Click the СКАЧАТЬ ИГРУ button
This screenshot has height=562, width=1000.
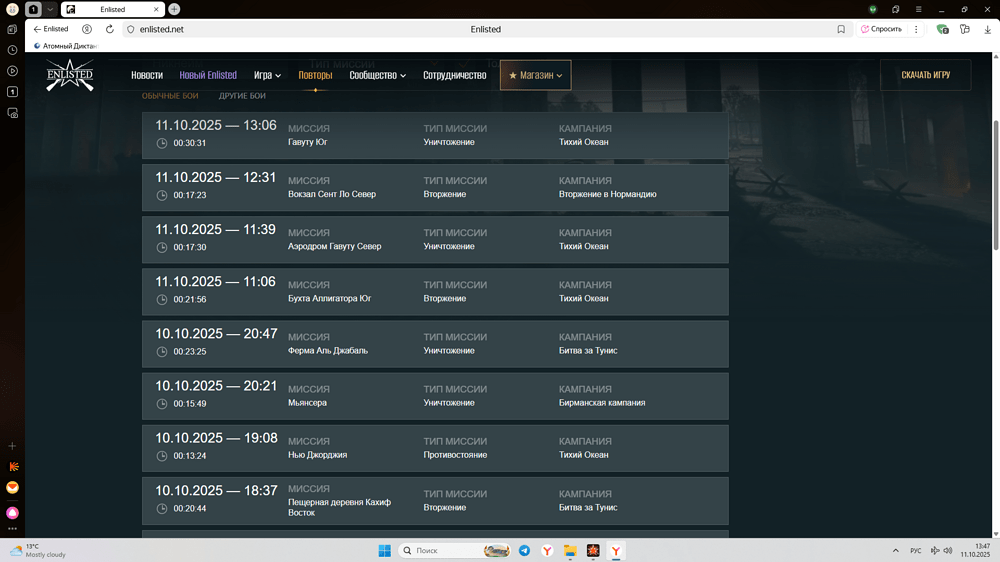925,75
